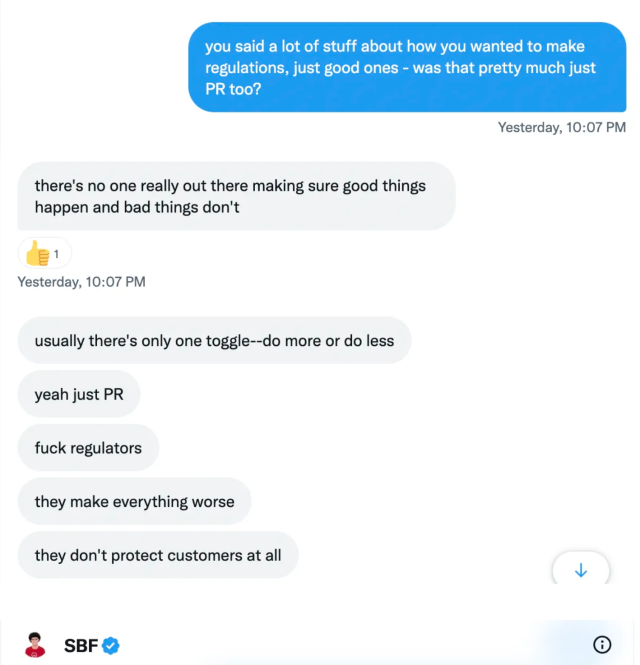Click the word 'regulations' in blue bubble

pyautogui.click(x=246, y=67)
